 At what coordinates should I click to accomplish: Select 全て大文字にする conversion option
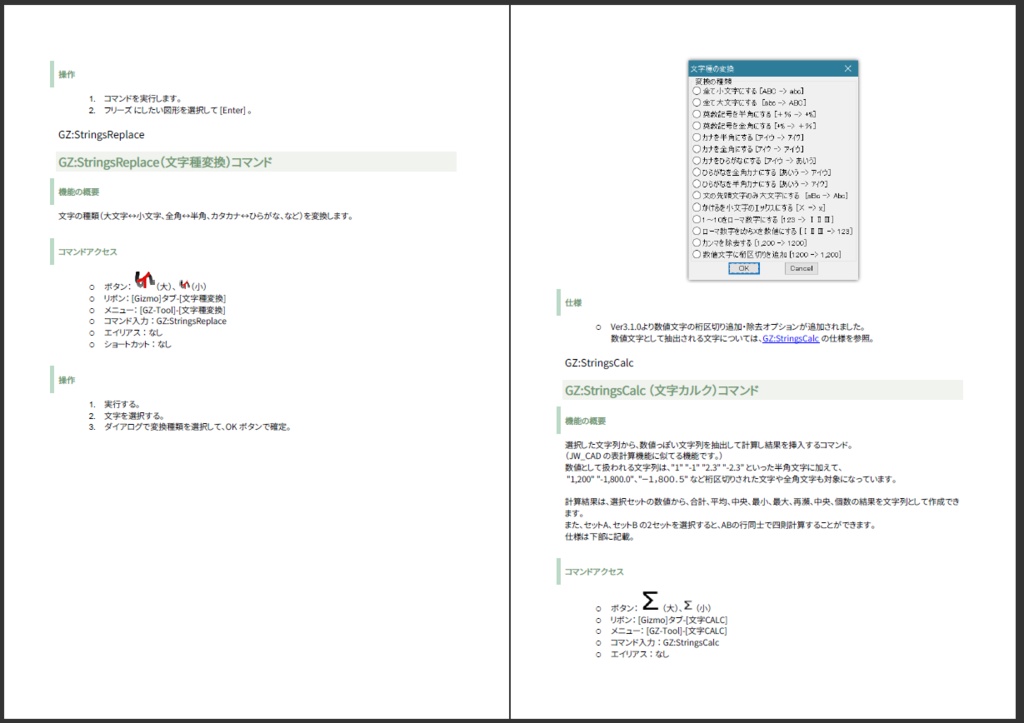point(696,100)
